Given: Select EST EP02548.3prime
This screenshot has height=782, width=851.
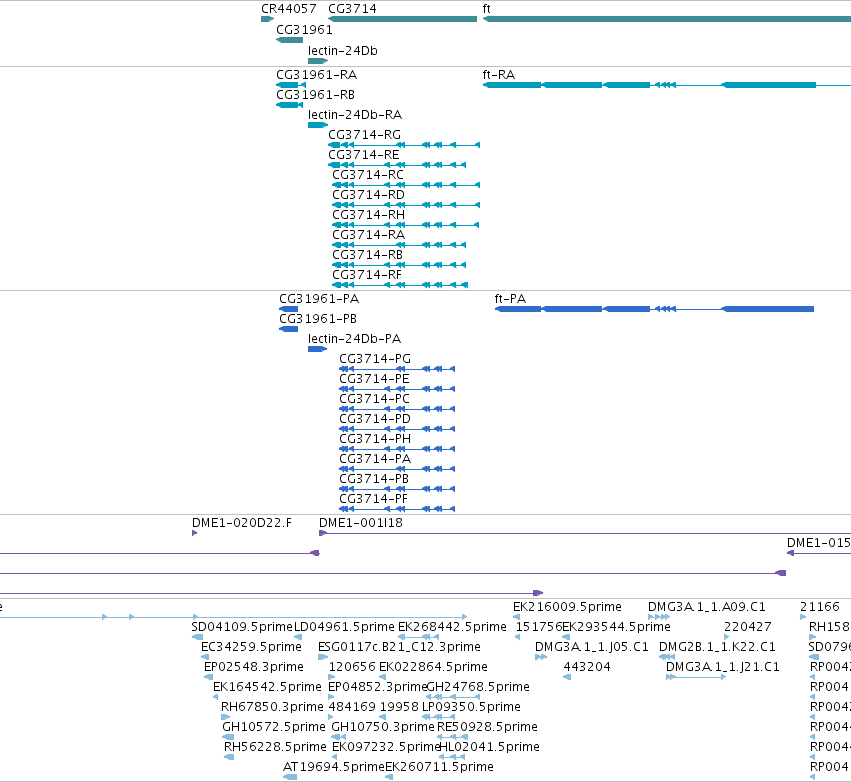Looking at the screenshot, I should 254,667.
